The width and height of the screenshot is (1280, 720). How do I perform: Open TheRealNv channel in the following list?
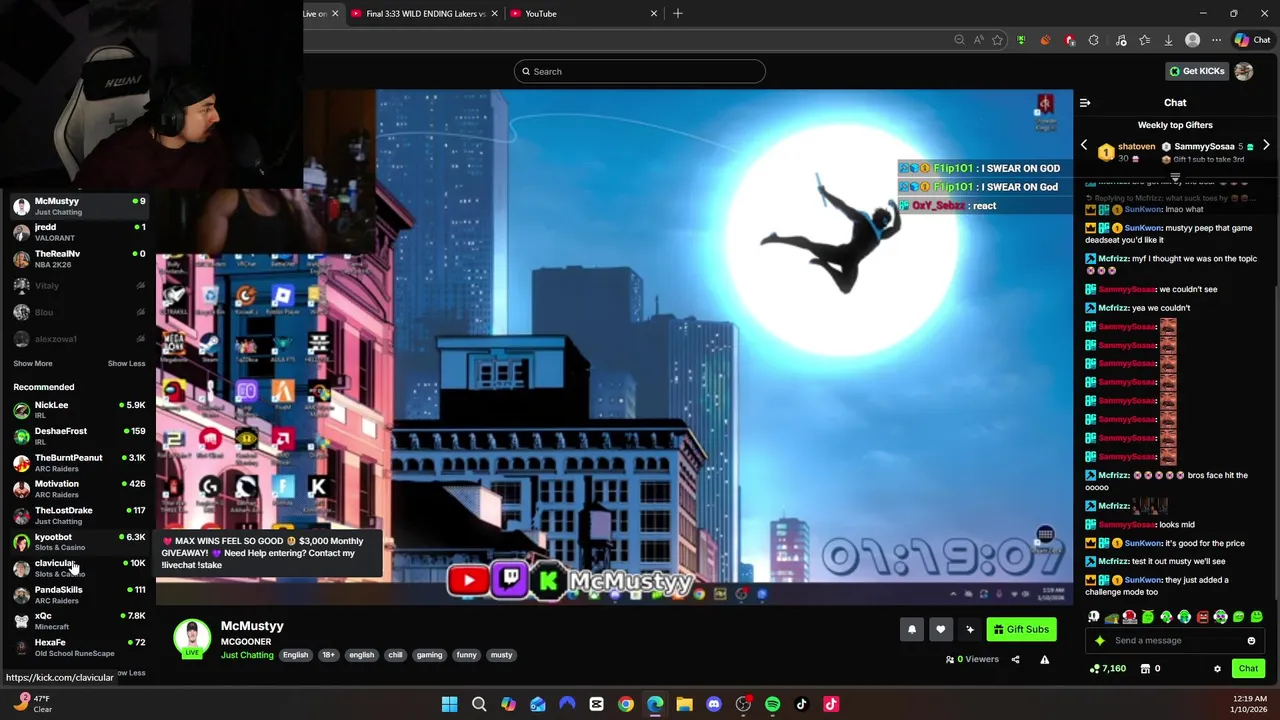78,258
